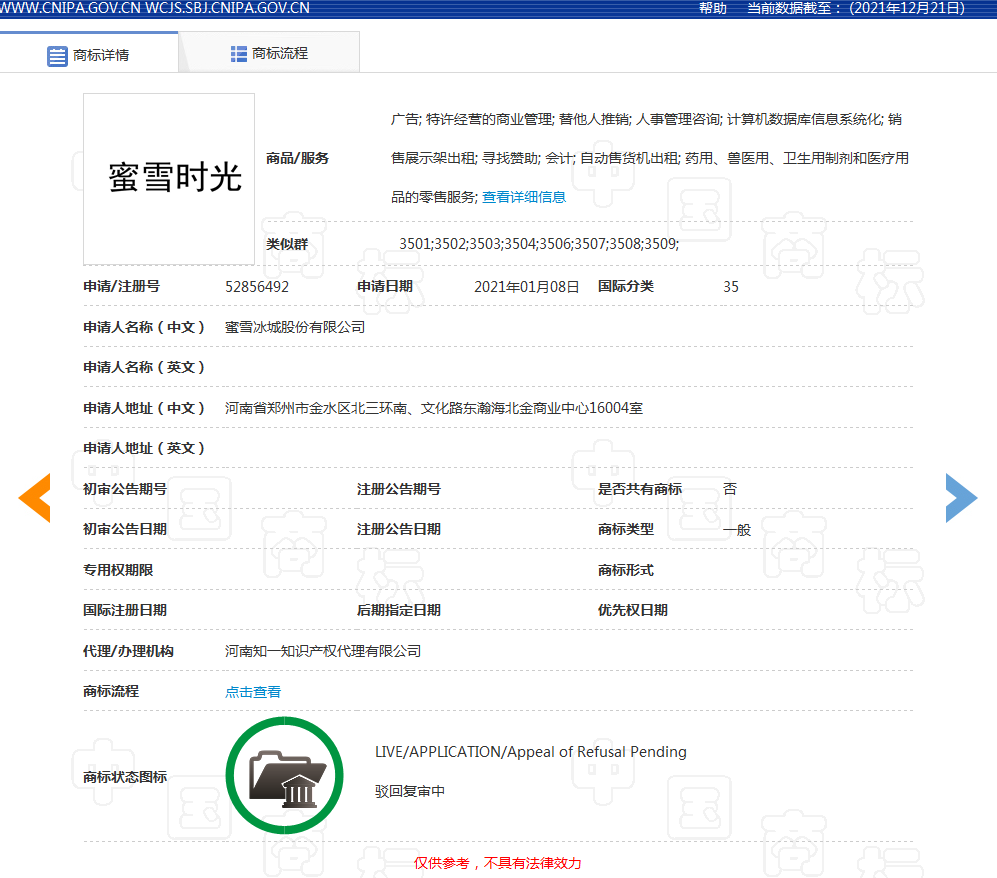Click the trademark status folder icon
Screen dimensions: 997x878
pos(284,776)
